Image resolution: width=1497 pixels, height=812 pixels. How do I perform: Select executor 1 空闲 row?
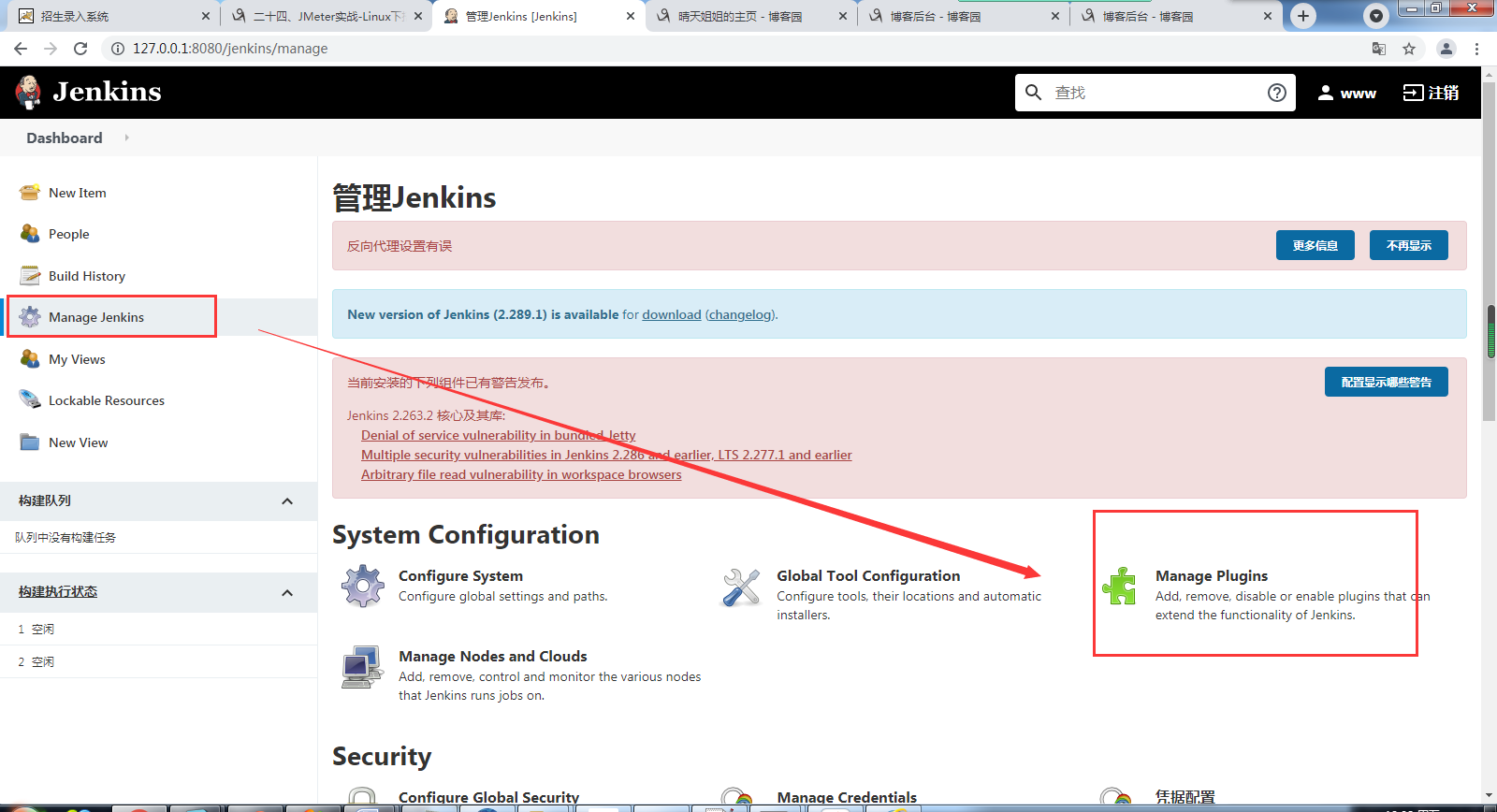[158, 629]
